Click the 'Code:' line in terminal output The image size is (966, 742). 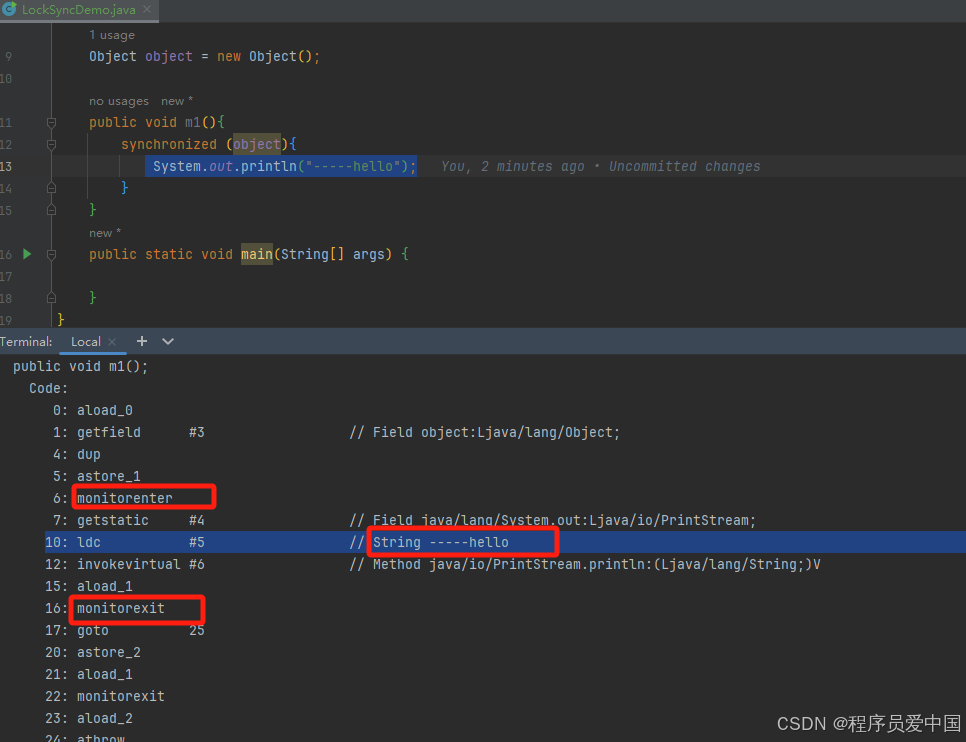[49, 388]
